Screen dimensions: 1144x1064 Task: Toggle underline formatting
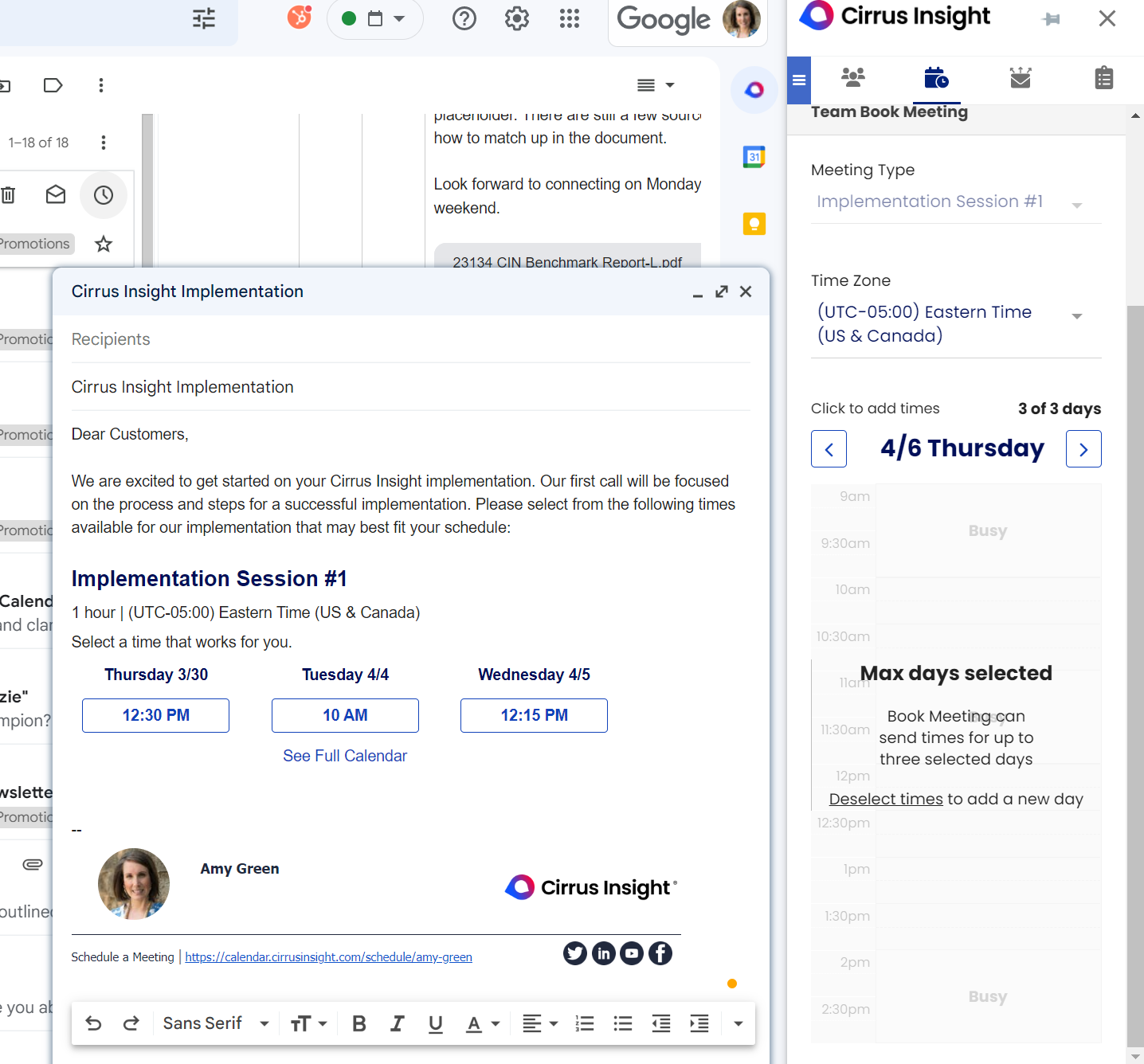tap(436, 1023)
